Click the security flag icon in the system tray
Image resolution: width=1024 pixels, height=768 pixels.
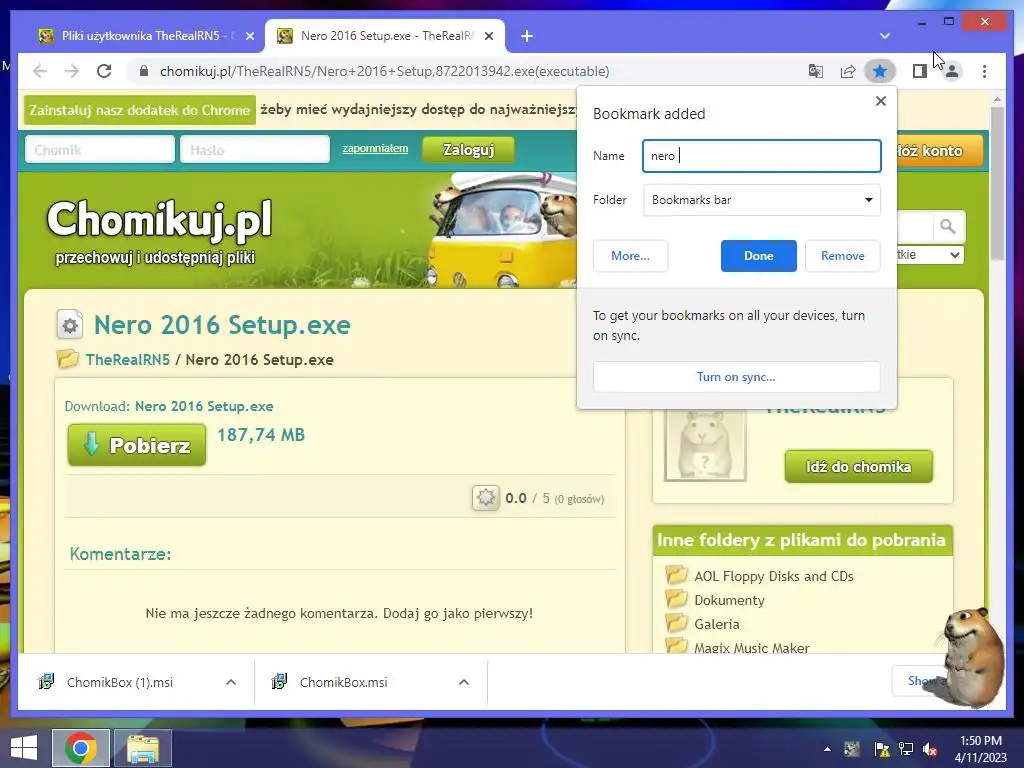tap(882, 749)
